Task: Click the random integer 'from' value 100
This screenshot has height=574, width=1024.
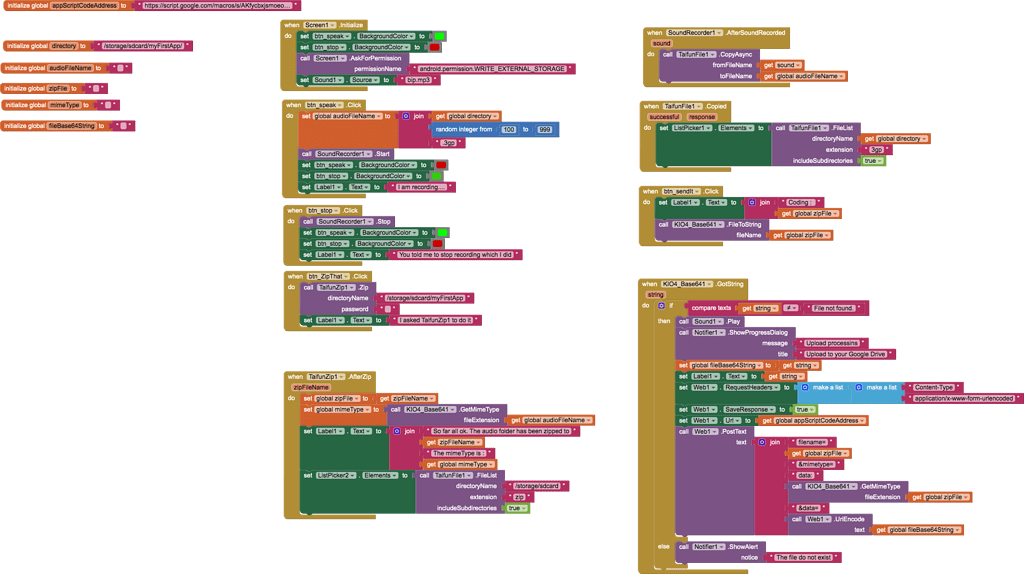Action: point(508,130)
